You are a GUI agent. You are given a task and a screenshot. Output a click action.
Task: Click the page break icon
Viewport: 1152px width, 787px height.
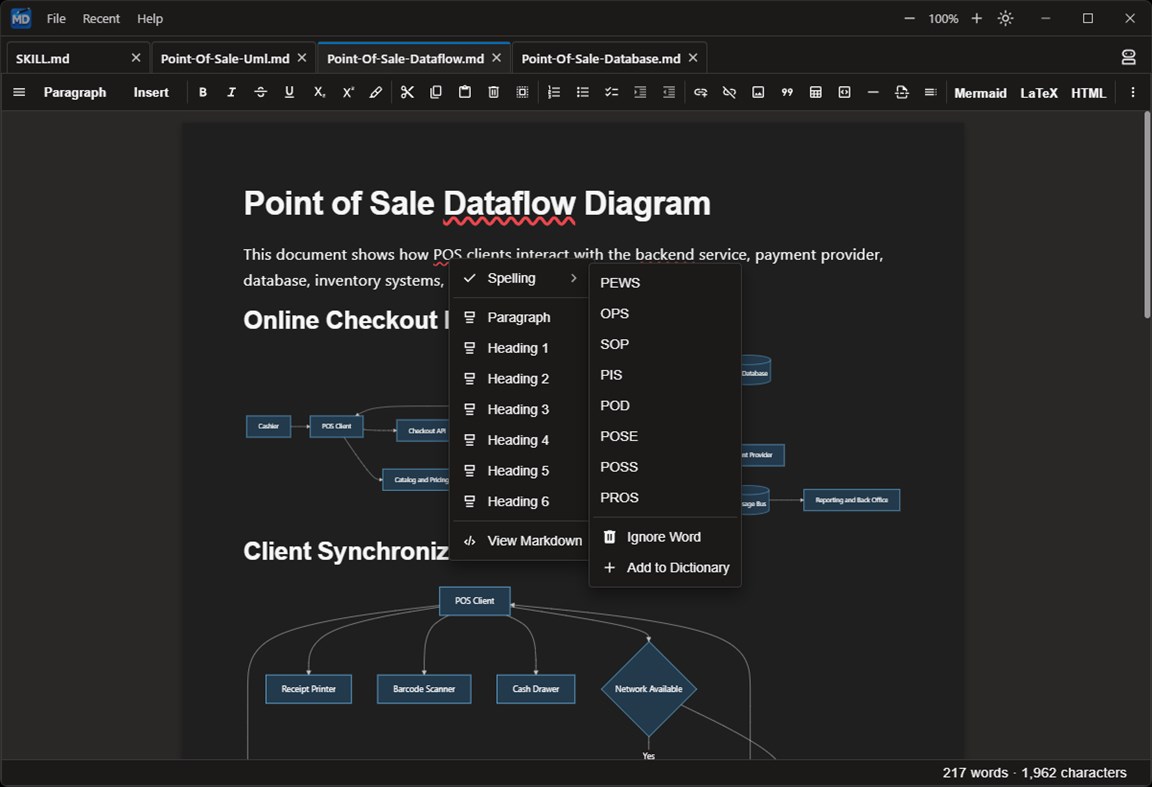tap(901, 92)
